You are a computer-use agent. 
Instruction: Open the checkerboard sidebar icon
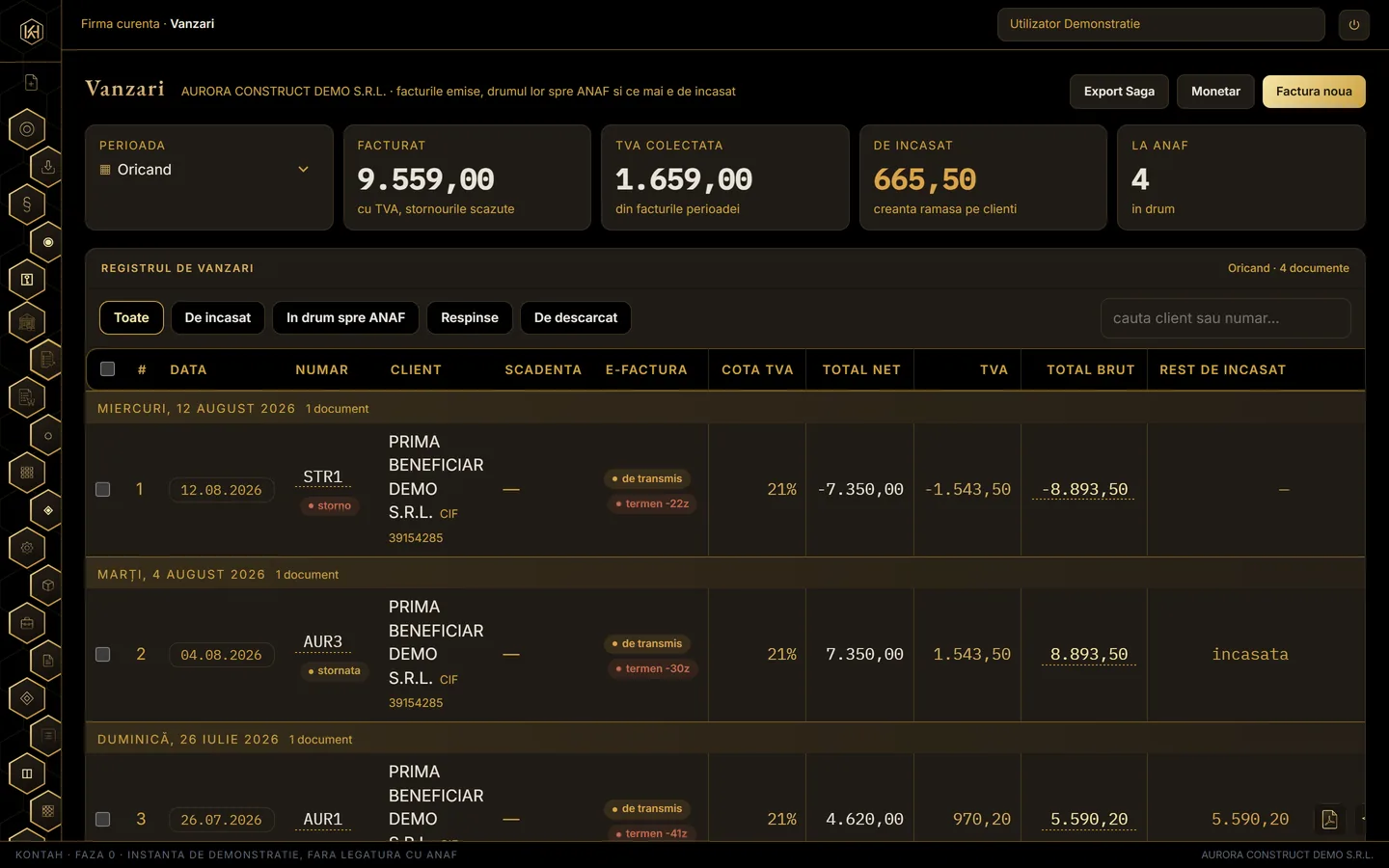pyautogui.click(x=47, y=811)
